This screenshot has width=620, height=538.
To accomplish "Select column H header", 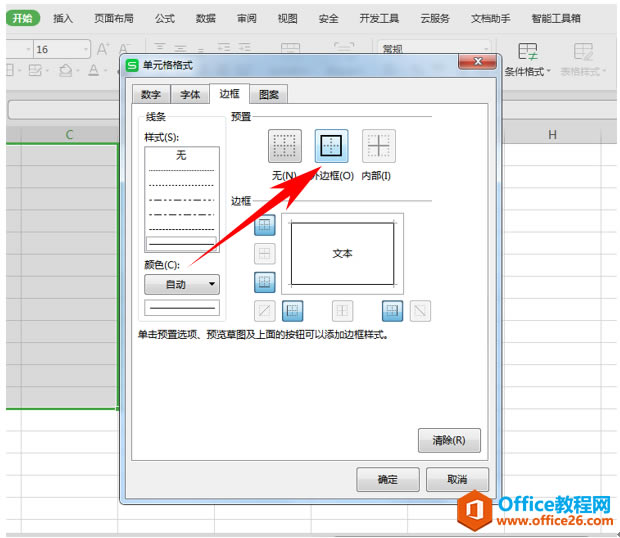I will coord(552,135).
